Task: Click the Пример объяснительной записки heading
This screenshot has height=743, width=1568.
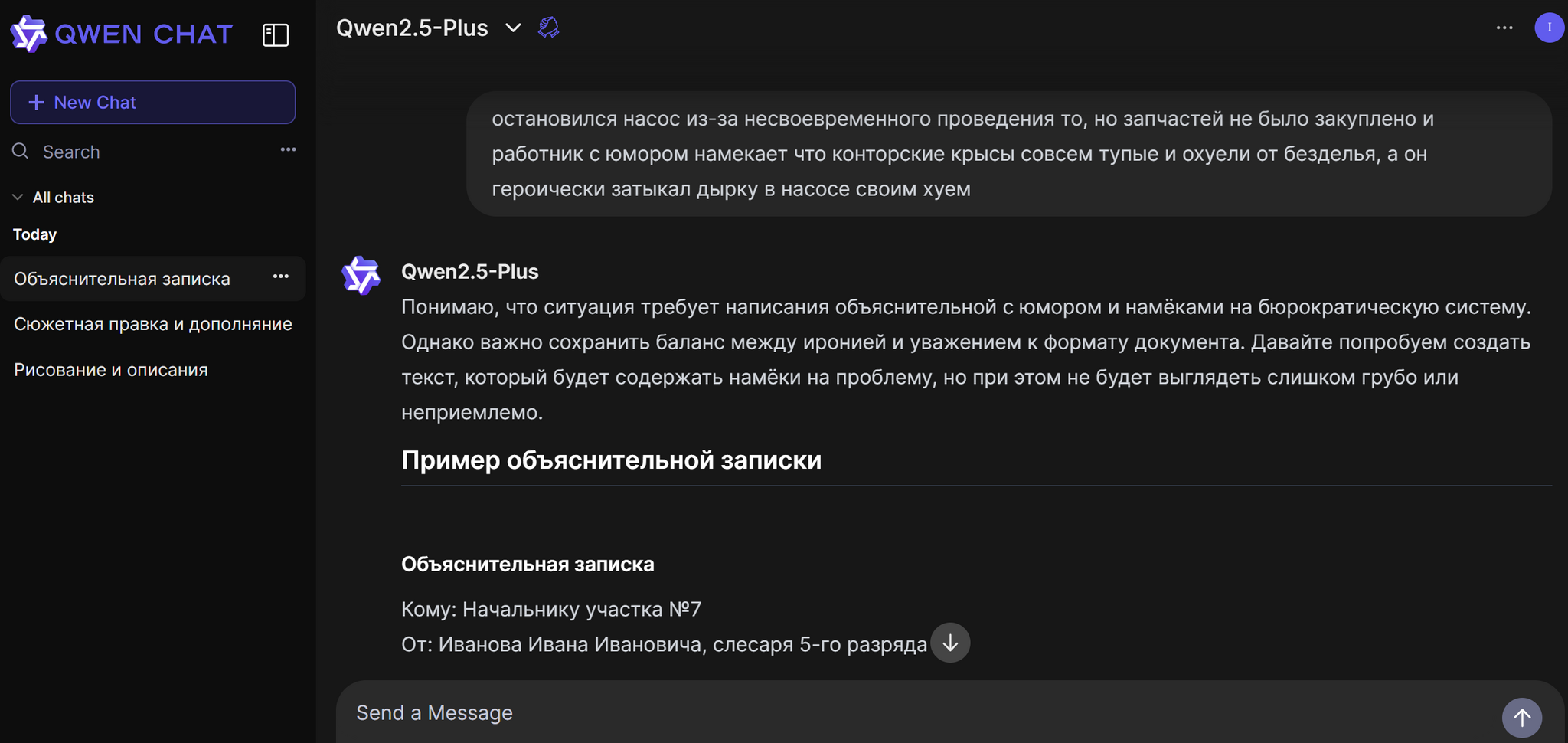Action: pos(611,460)
